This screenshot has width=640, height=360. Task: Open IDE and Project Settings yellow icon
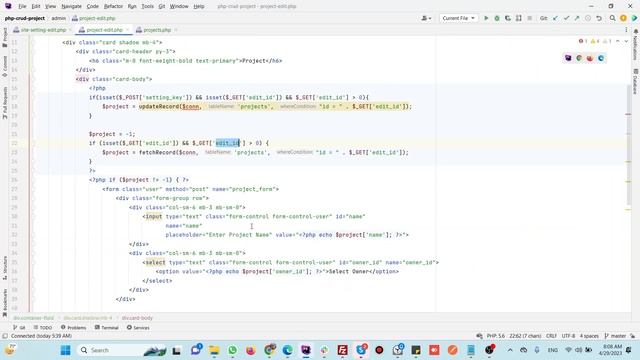(623, 18)
